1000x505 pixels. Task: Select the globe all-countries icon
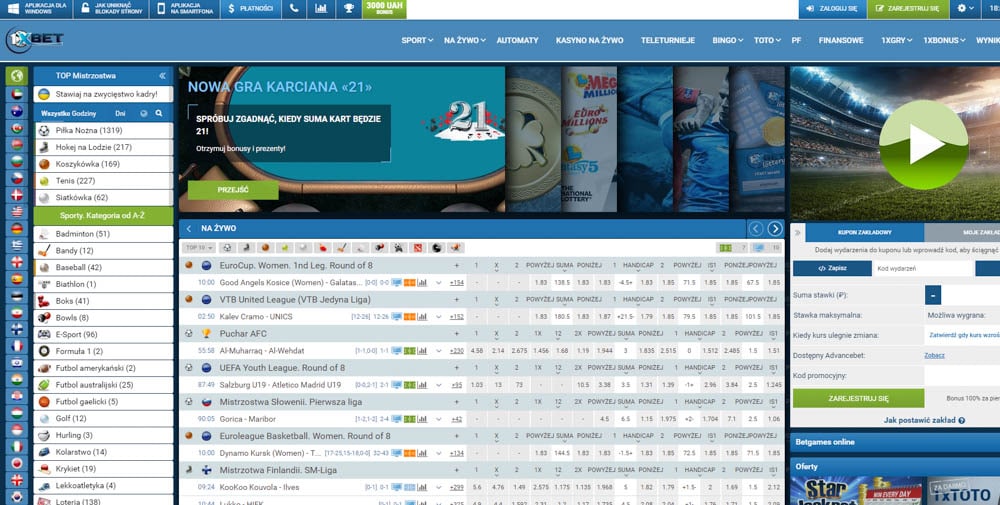[17, 76]
